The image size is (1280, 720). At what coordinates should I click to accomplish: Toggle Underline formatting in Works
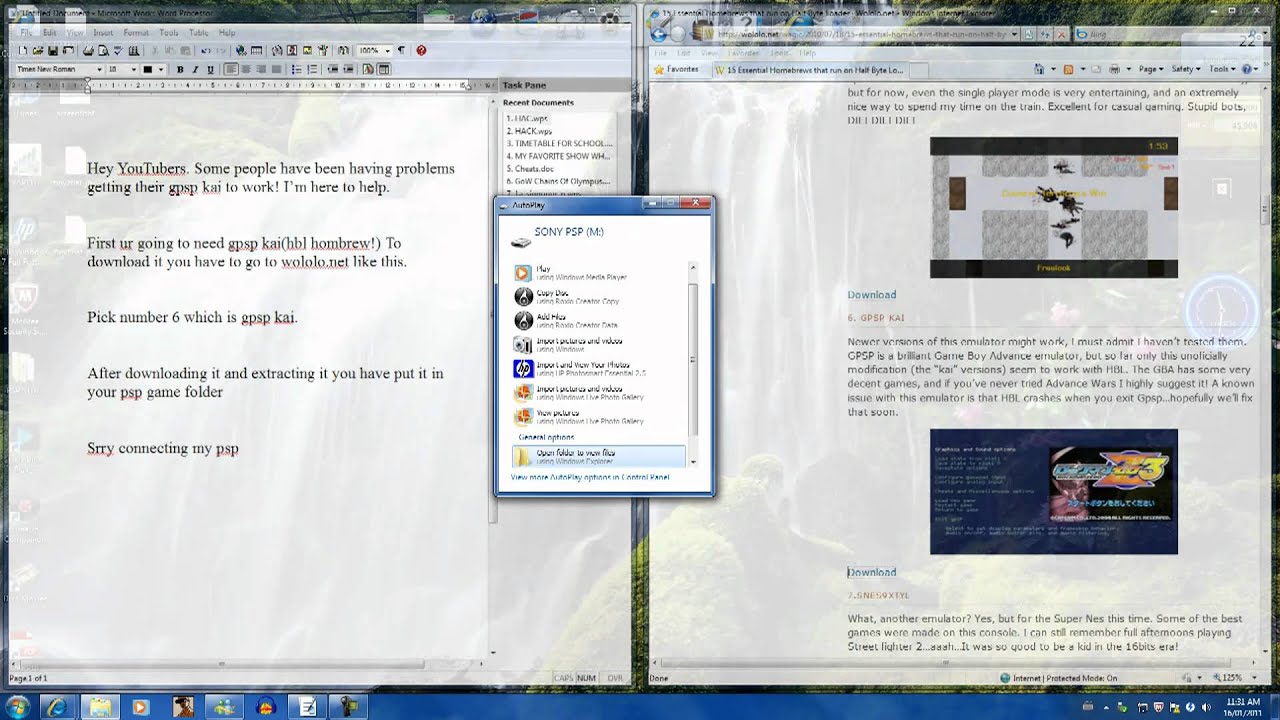pyautogui.click(x=210, y=70)
